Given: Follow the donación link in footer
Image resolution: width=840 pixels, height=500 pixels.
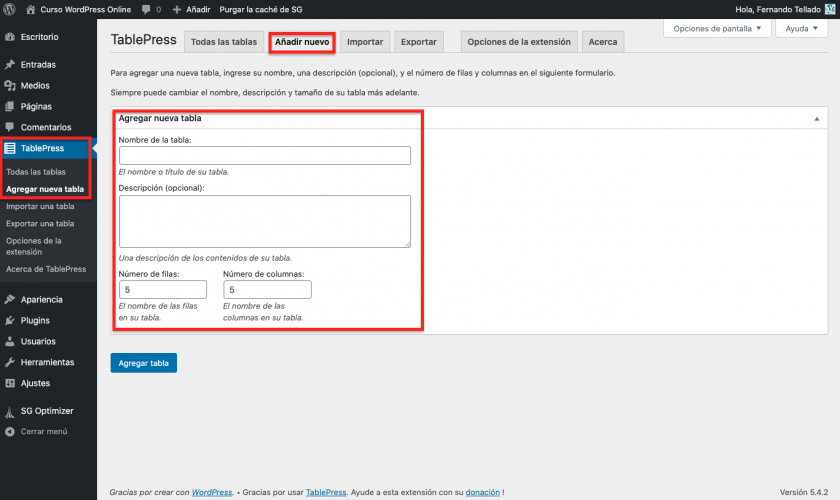Looking at the screenshot, I should (x=483, y=492).
